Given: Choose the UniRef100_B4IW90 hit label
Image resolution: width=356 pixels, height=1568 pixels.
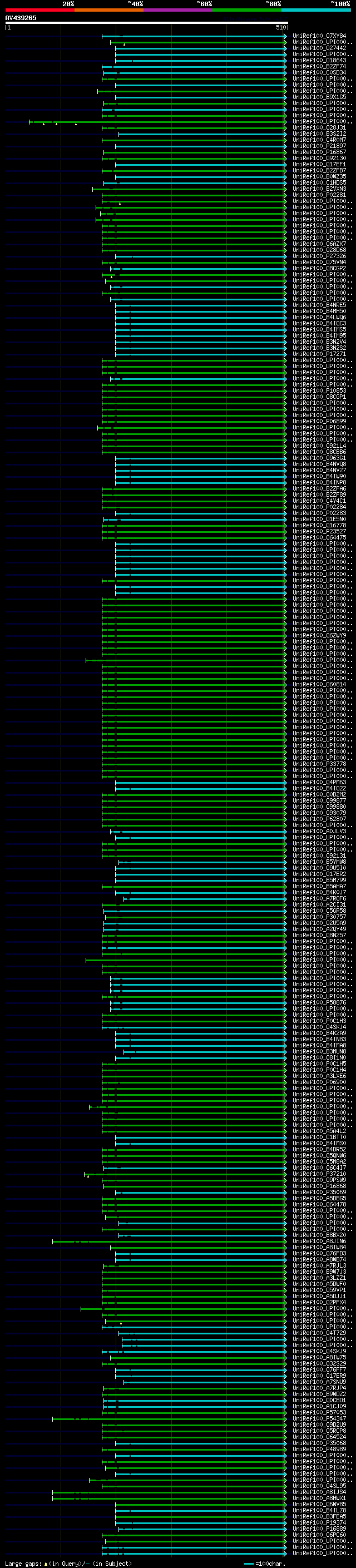Looking at the screenshot, I should pyautogui.click(x=319, y=476).
